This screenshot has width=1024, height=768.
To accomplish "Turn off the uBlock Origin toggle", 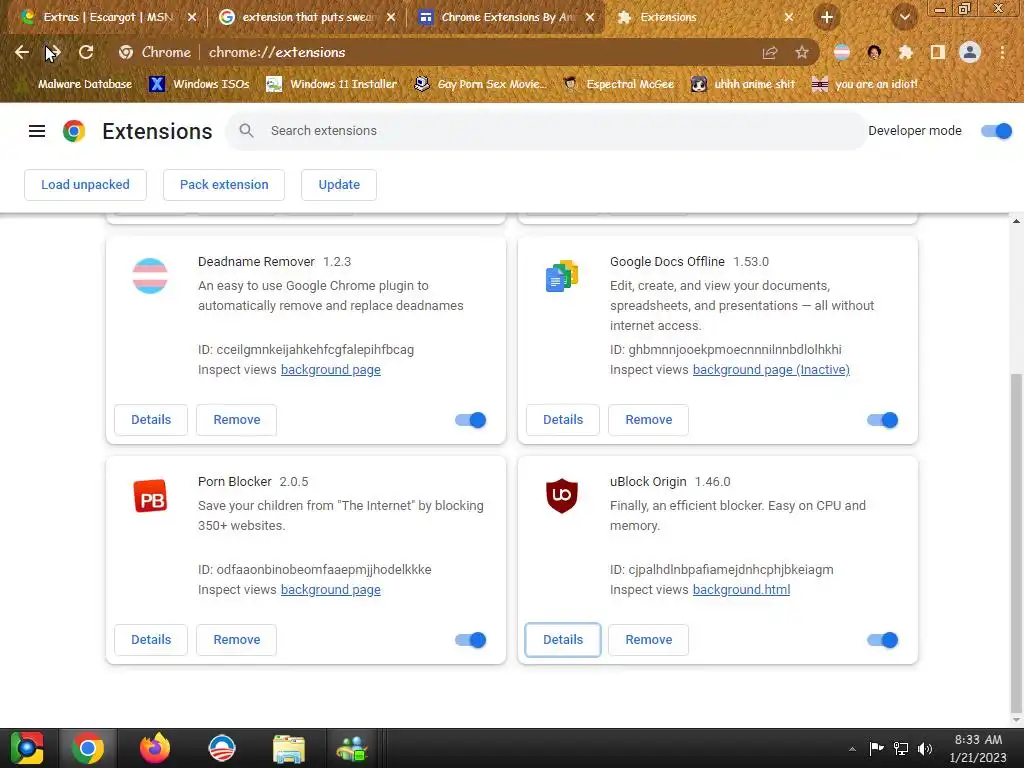I will tap(883, 640).
